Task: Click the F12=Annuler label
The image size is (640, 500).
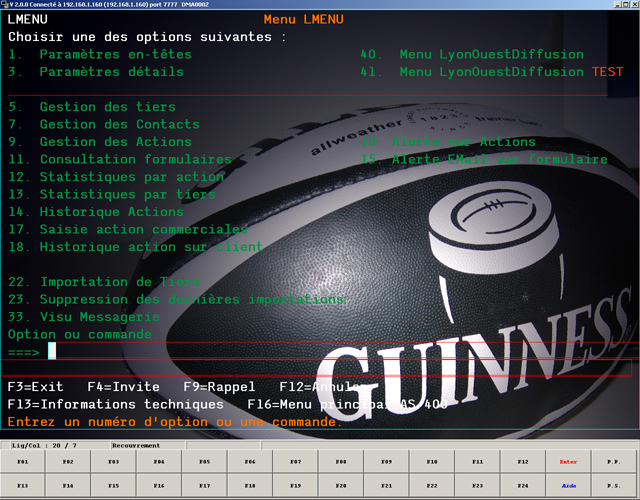Action: 323,387
